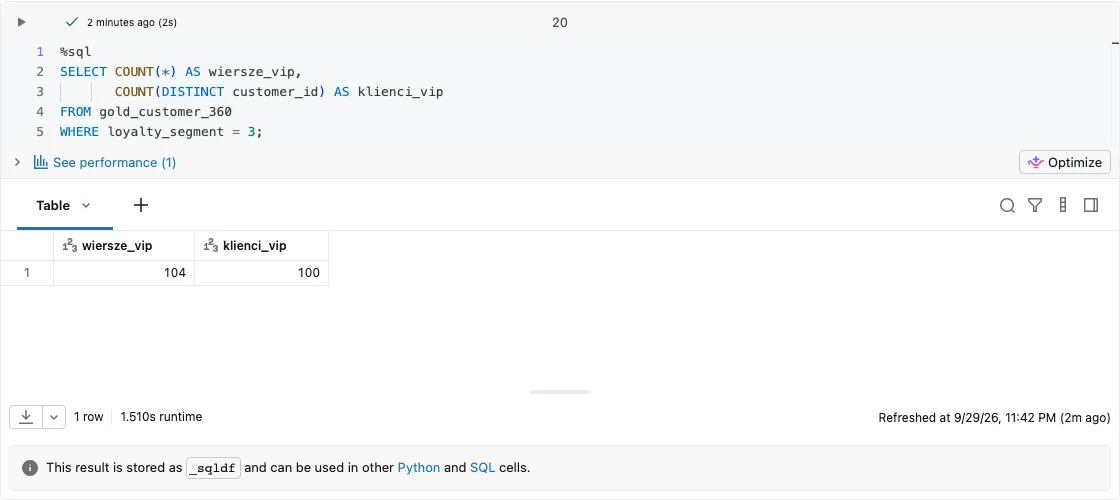The width and height of the screenshot is (1120, 500).
Task: Open the See performance chart icon
Action: [41, 162]
